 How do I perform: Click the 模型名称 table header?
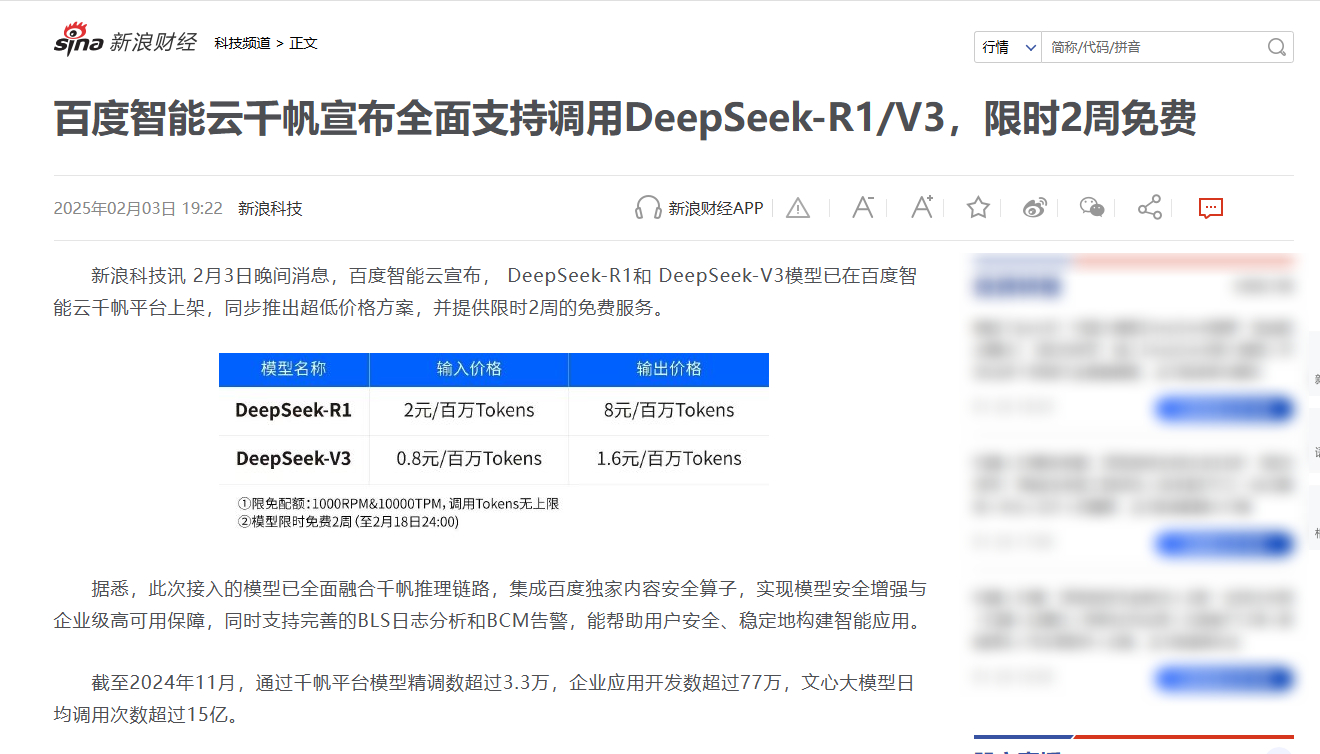tap(294, 369)
